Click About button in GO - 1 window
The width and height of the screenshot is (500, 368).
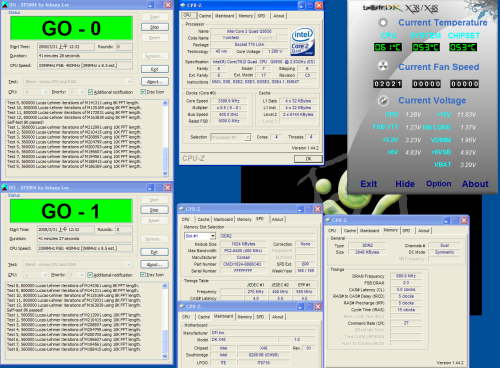(154, 264)
